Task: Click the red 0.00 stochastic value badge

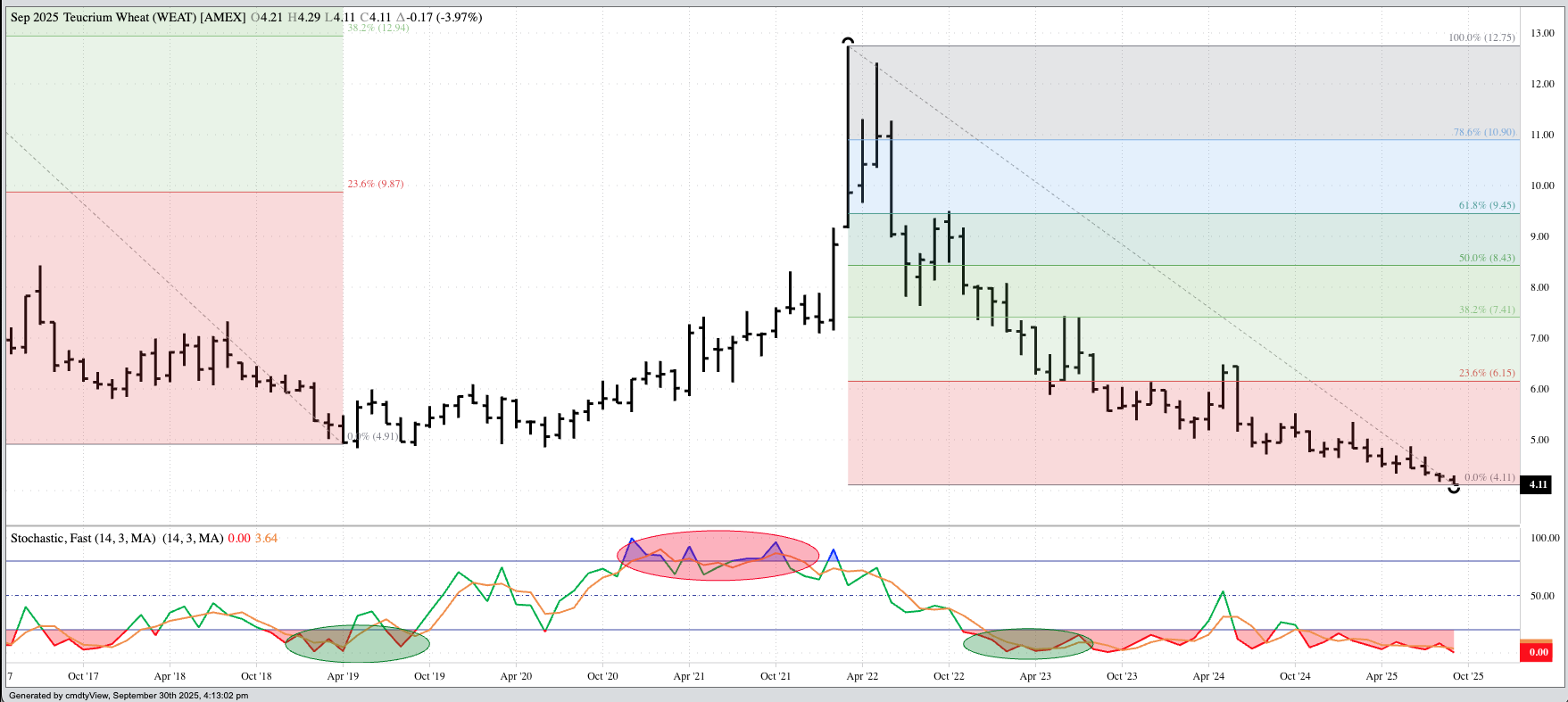Action: click(x=1538, y=652)
